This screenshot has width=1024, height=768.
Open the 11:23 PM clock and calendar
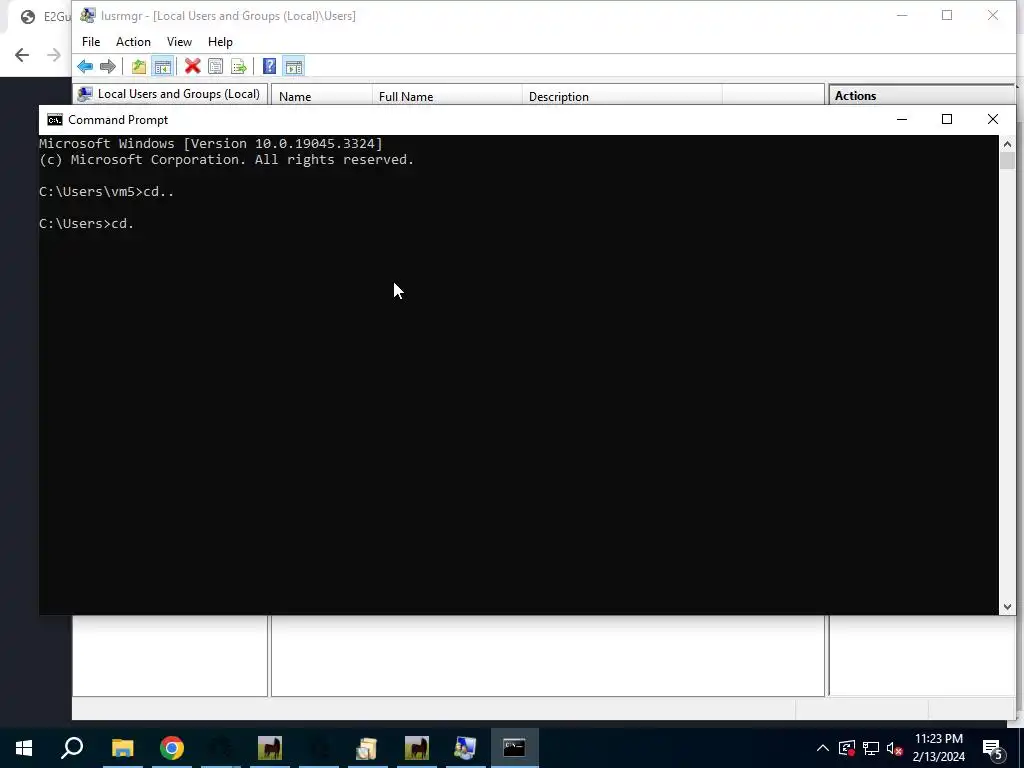point(938,748)
